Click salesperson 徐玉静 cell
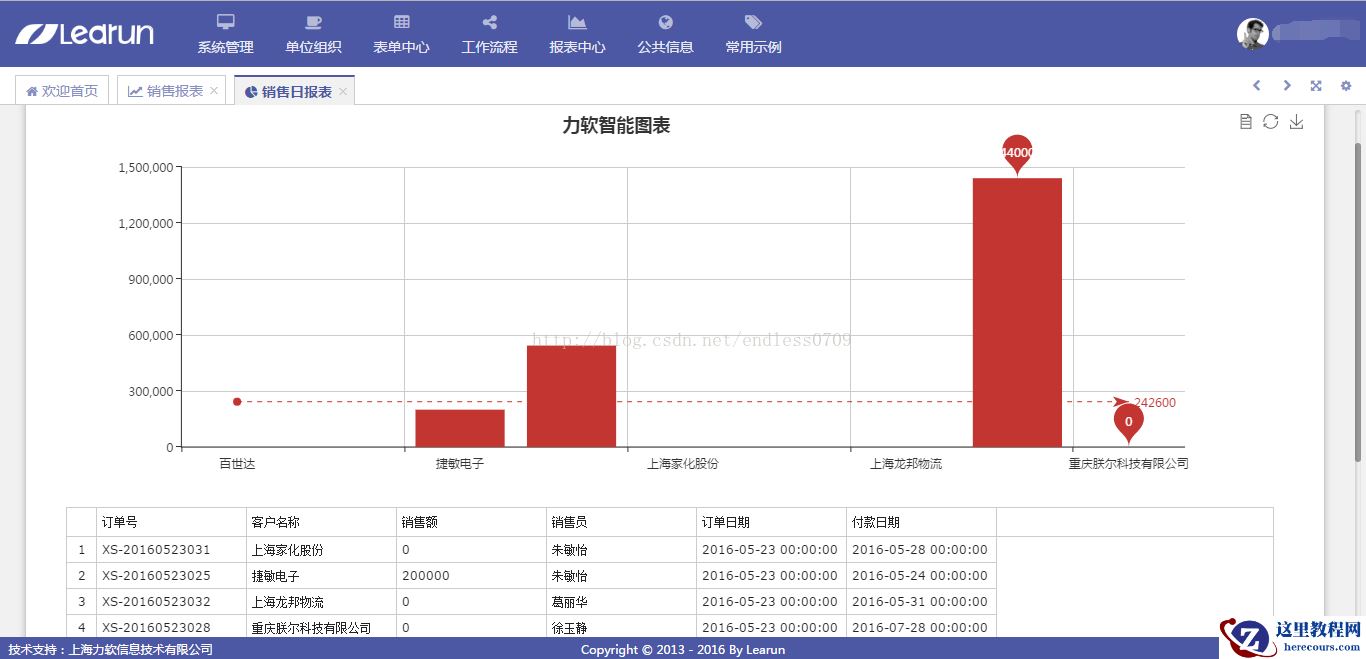The width and height of the screenshot is (1366, 659). click(x=621, y=628)
